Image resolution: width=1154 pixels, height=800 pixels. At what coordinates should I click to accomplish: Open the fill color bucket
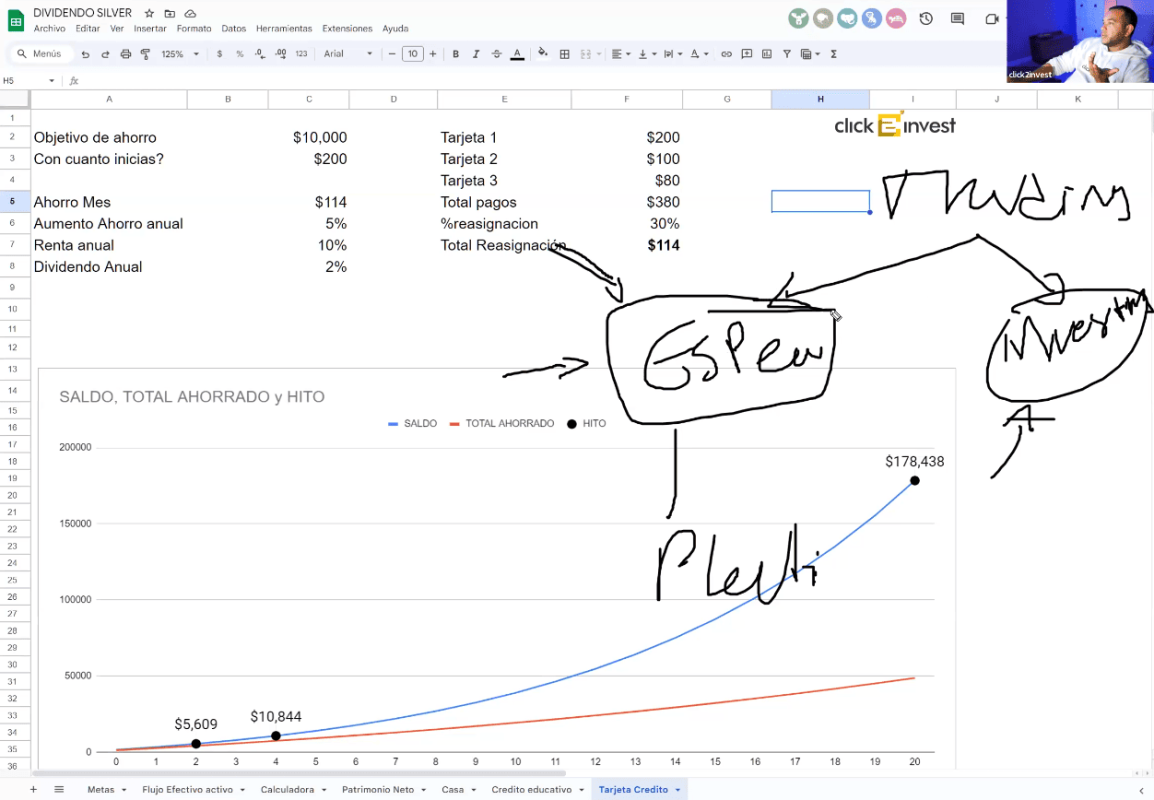(543, 53)
